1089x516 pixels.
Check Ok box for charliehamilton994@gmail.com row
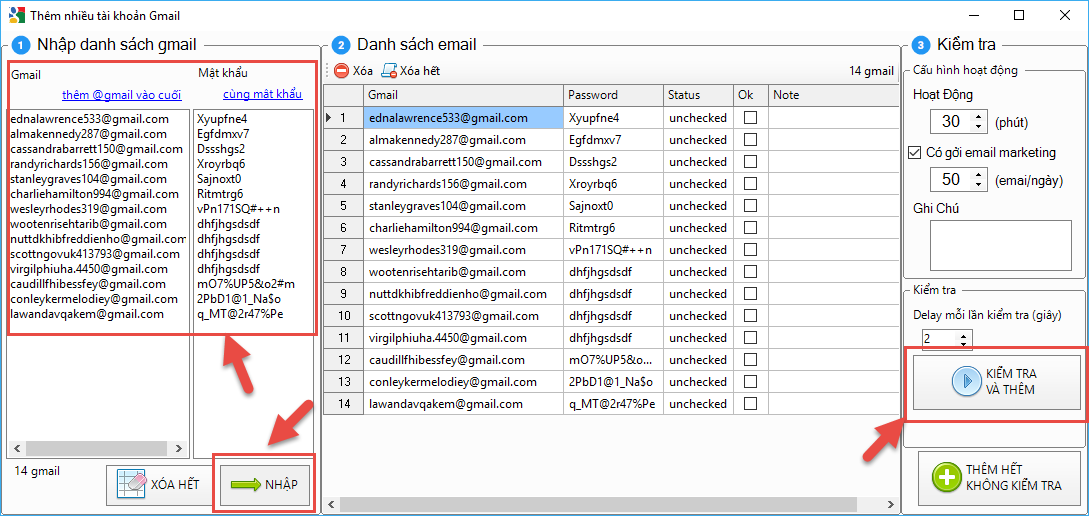click(x=750, y=228)
